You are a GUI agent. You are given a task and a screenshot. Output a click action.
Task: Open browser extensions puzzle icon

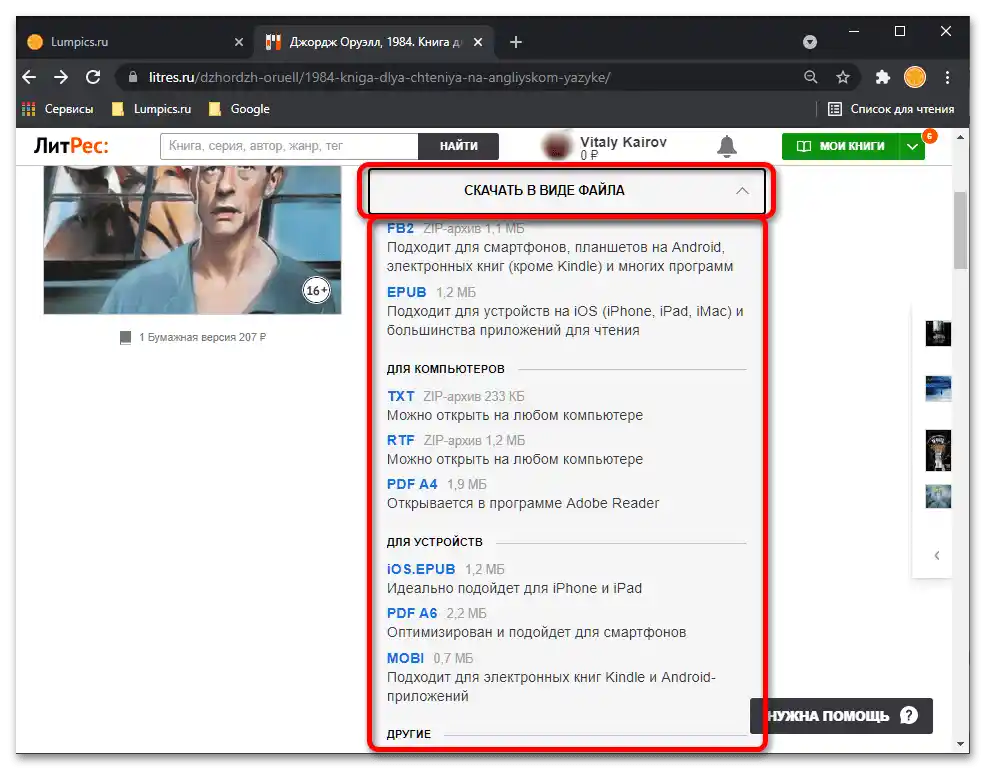pos(883,77)
